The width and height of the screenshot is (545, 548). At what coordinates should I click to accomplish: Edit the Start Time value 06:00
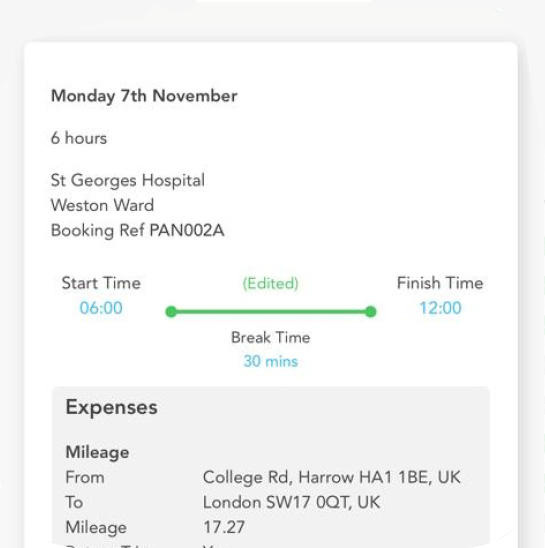pos(101,308)
